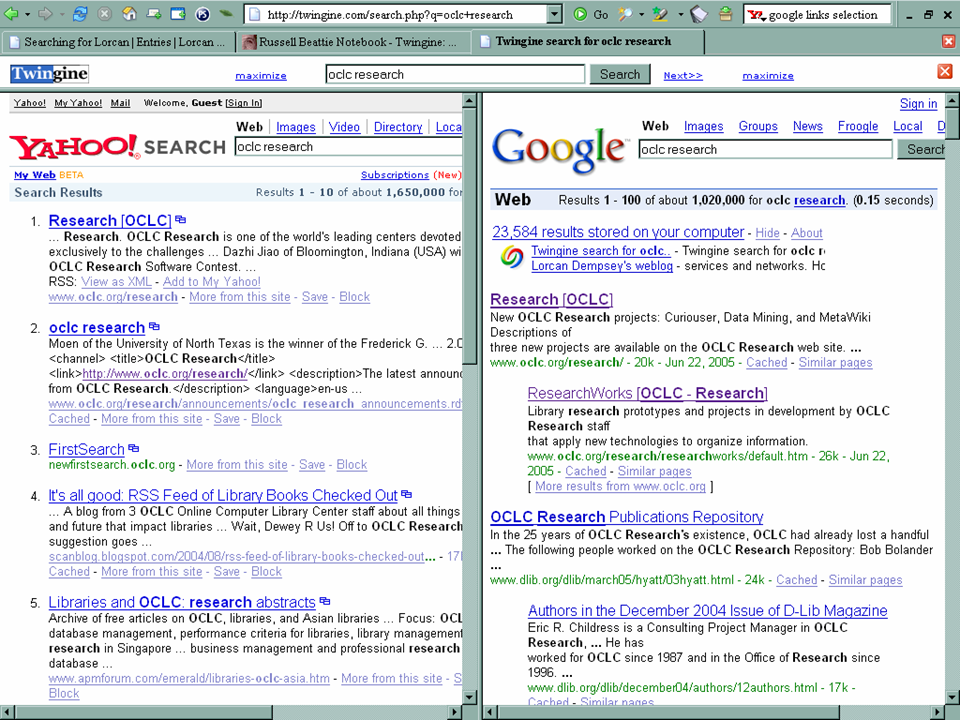Open Yahoo search engine selector dropdown

coord(757,15)
